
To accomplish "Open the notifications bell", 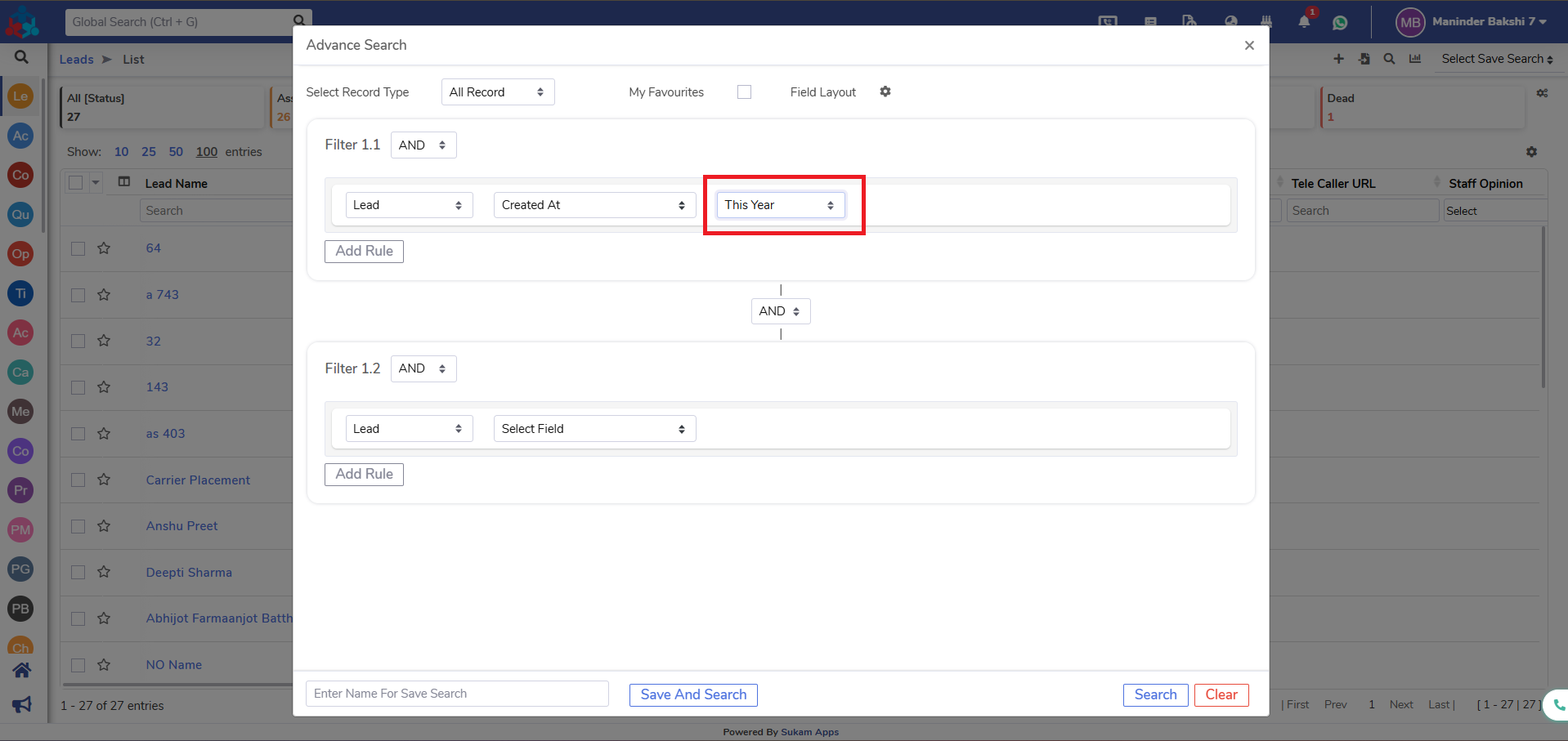I will tap(1304, 22).
